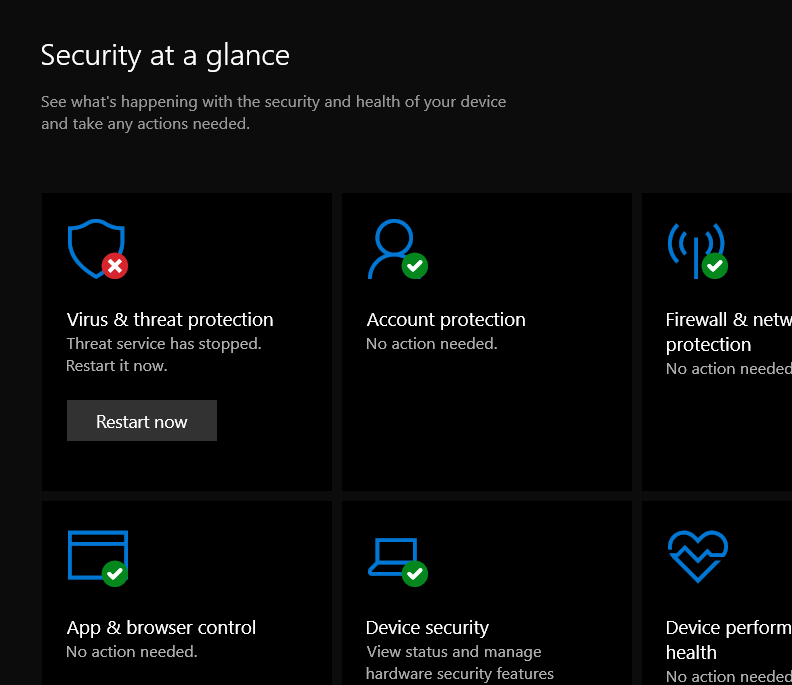Click 'See what's happening' description text
792x685 pixels.
273,113
